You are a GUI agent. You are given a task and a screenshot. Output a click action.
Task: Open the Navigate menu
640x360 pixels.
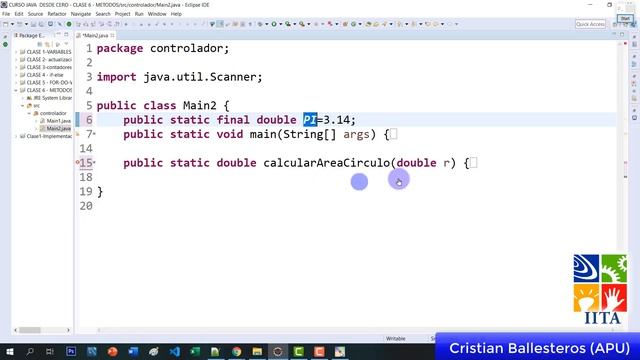pos(81,14)
